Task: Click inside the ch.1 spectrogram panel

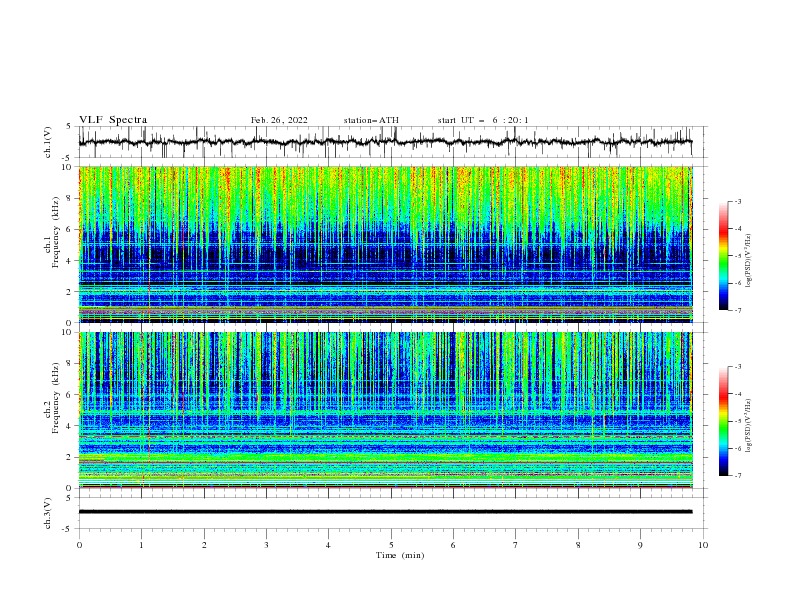Action: coord(385,244)
